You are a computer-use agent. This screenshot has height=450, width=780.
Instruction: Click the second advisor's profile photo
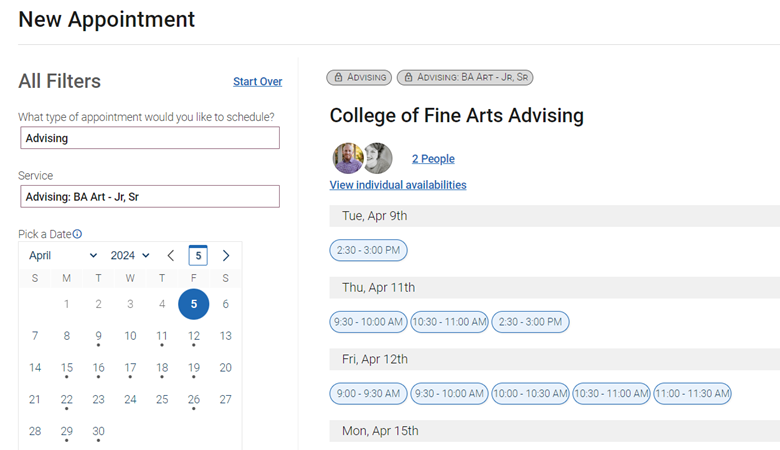[377, 158]
